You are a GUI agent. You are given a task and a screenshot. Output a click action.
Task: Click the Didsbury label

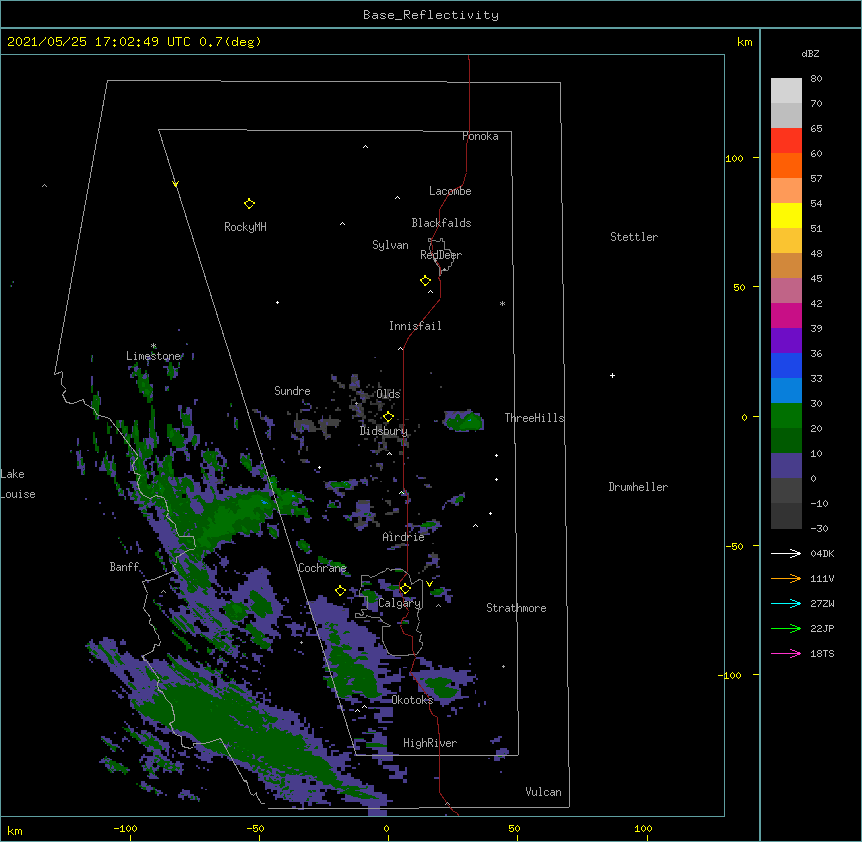[x=384, y=431]
